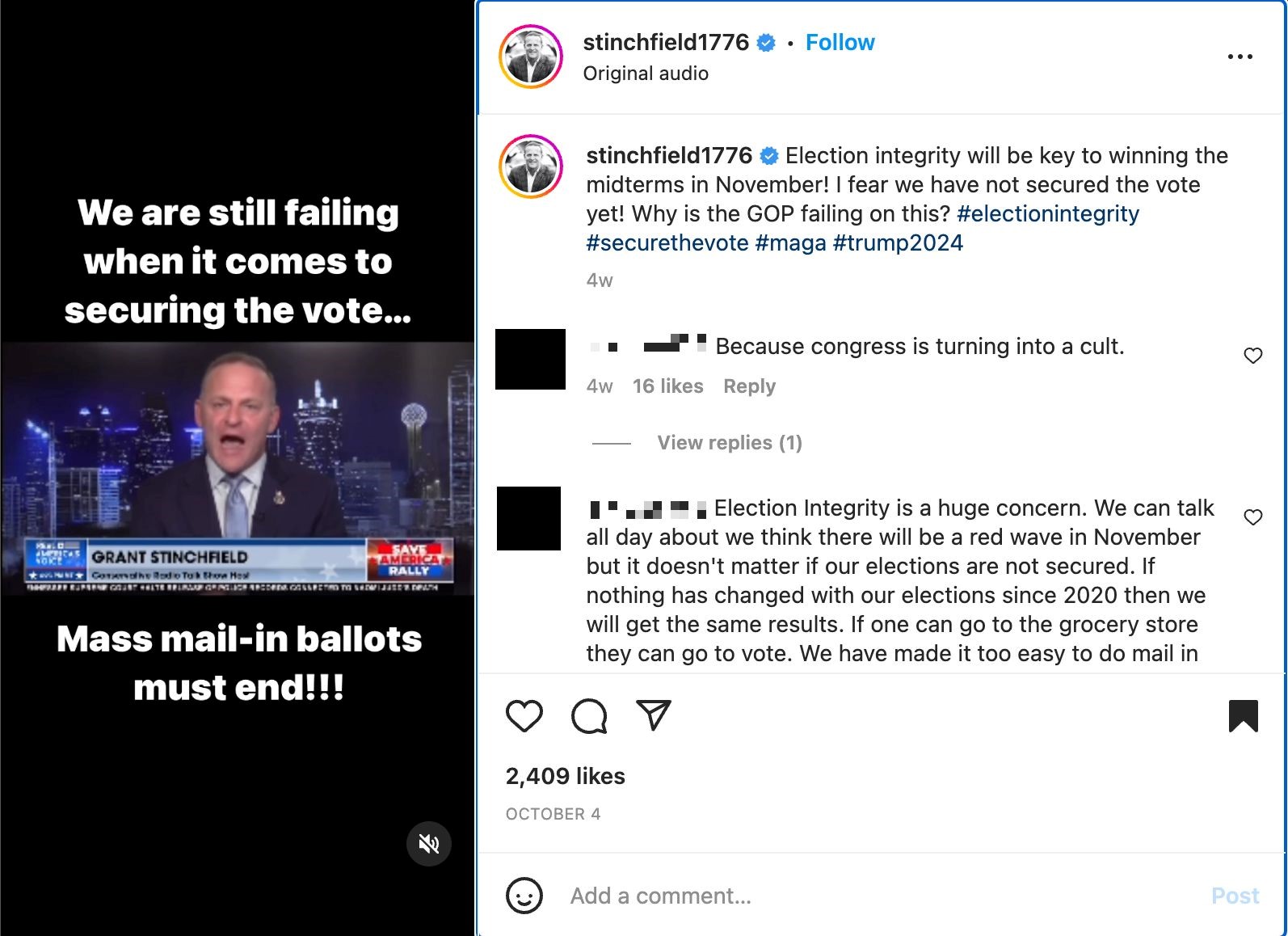1288x936 pixels.
Task: Open the comment bubble icon
Action: click(x=589, y=716)
